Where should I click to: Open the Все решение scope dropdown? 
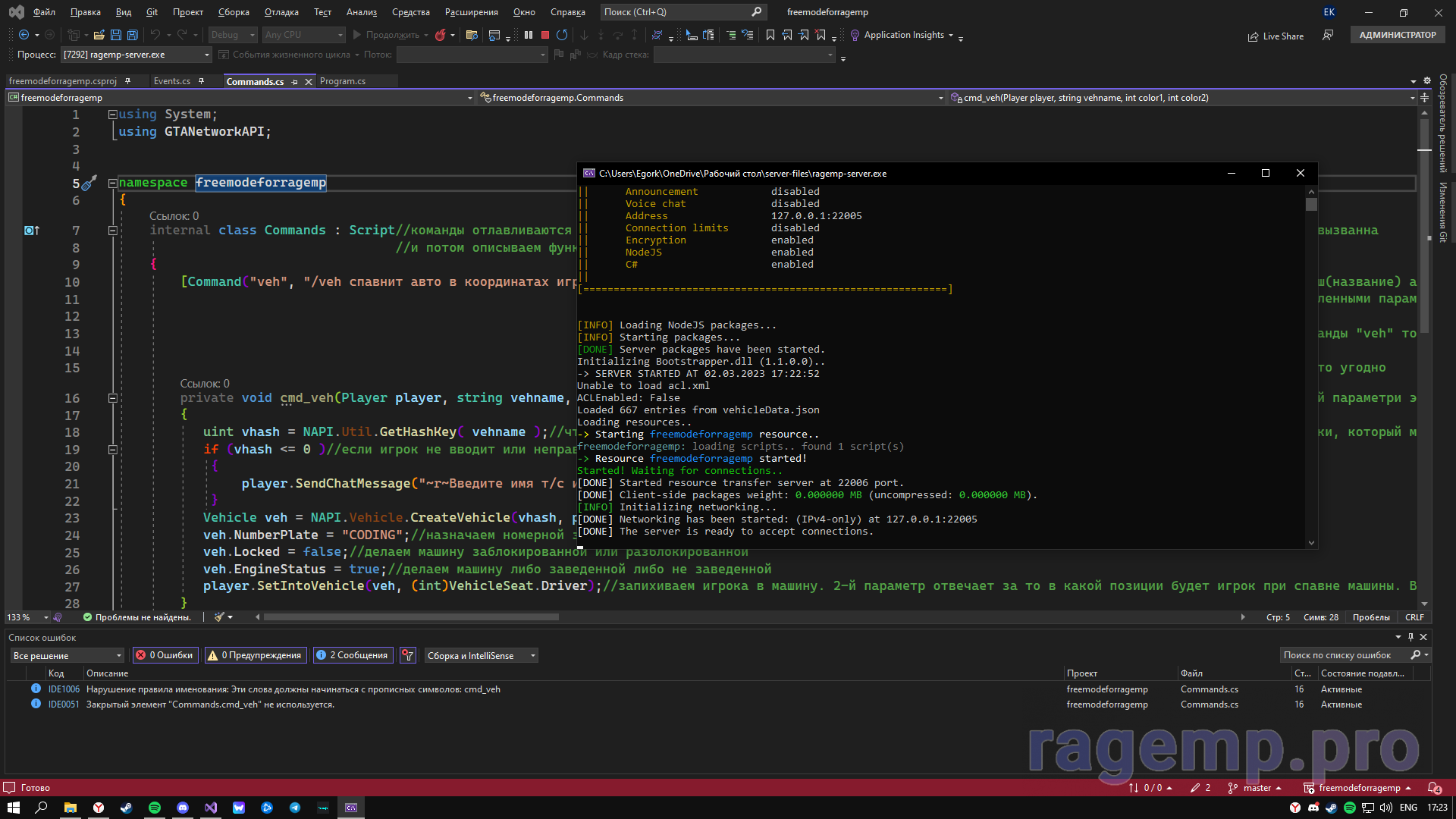pos(67,655)
